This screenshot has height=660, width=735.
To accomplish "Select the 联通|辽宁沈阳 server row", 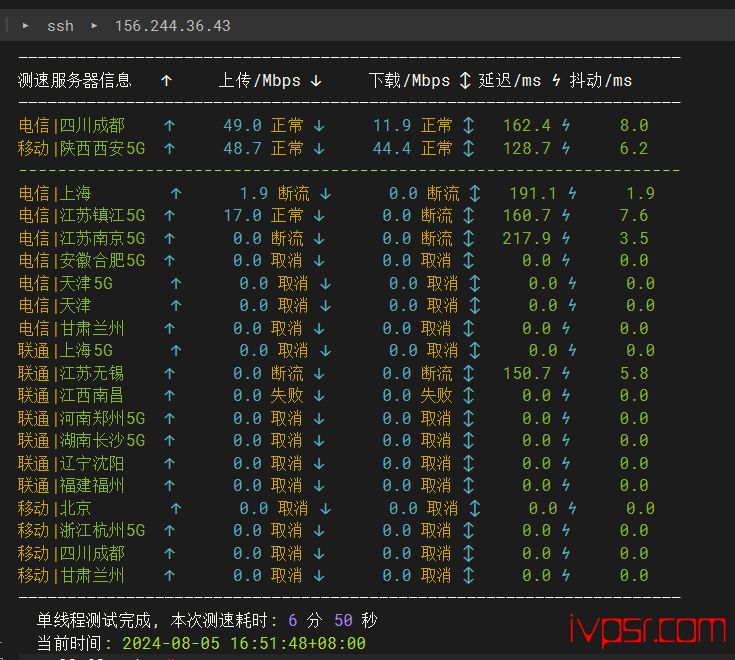I will click(x=333, y=463).
